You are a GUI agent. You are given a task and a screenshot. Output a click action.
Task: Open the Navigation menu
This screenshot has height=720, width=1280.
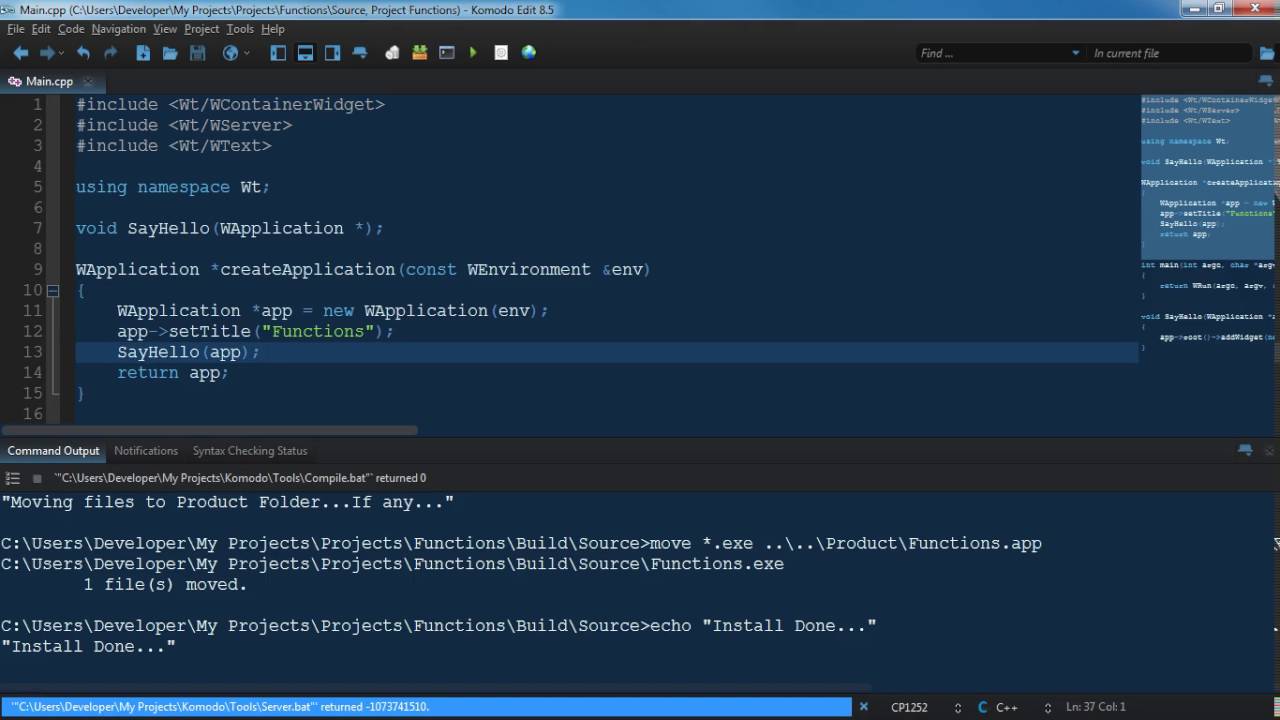[118, 29]
